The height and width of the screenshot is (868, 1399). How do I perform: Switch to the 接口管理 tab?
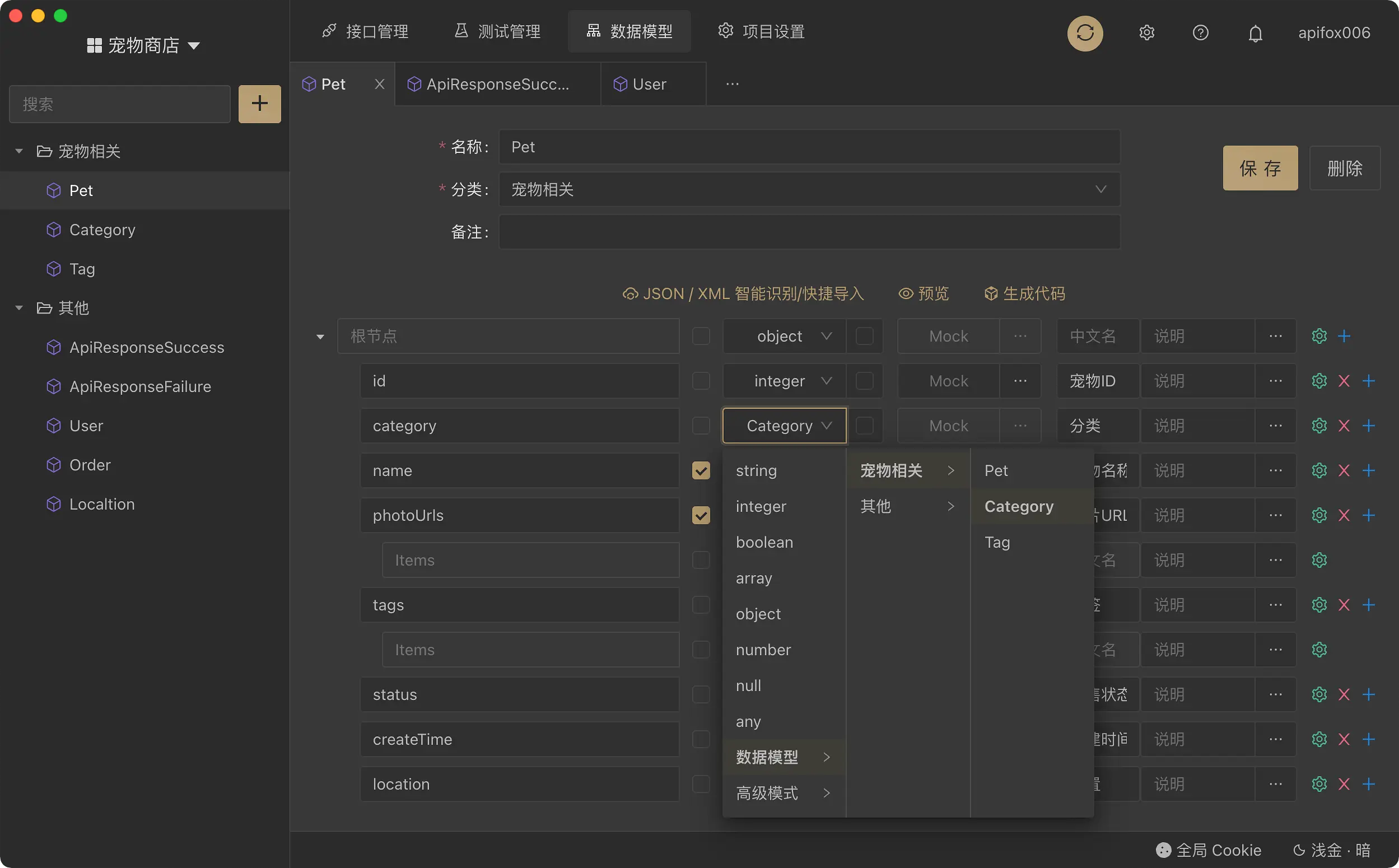[x=366, y=31]
